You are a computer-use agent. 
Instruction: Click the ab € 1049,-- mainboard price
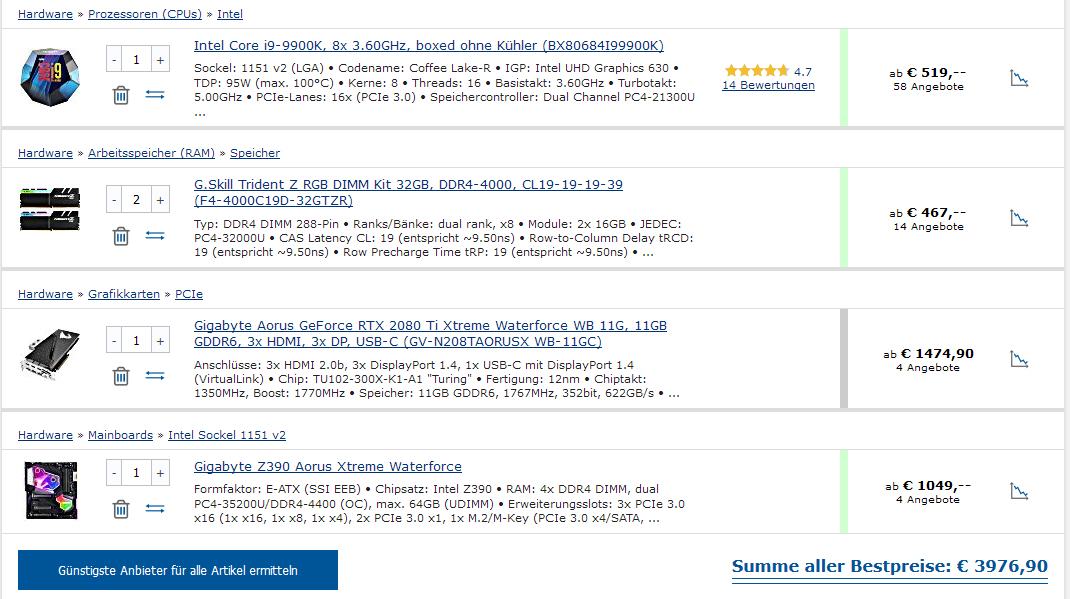[928, 486]
